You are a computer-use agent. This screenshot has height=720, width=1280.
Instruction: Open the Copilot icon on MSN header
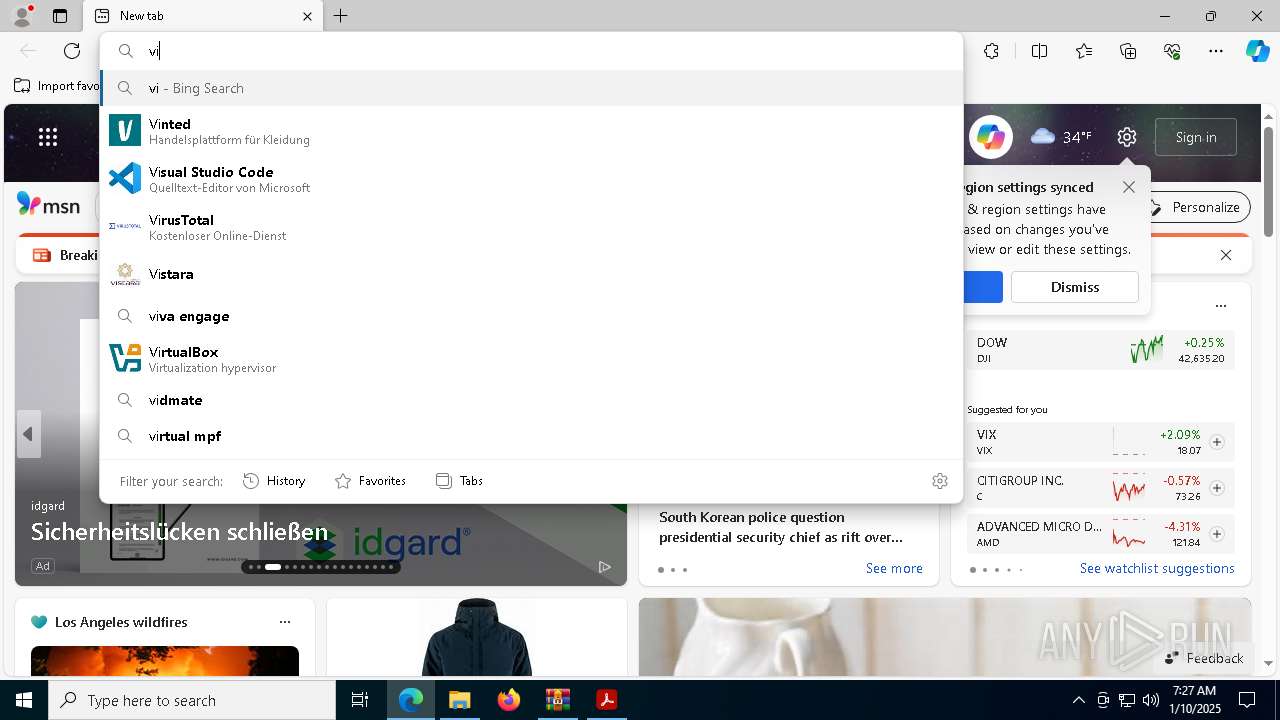[x=990, y=137]
